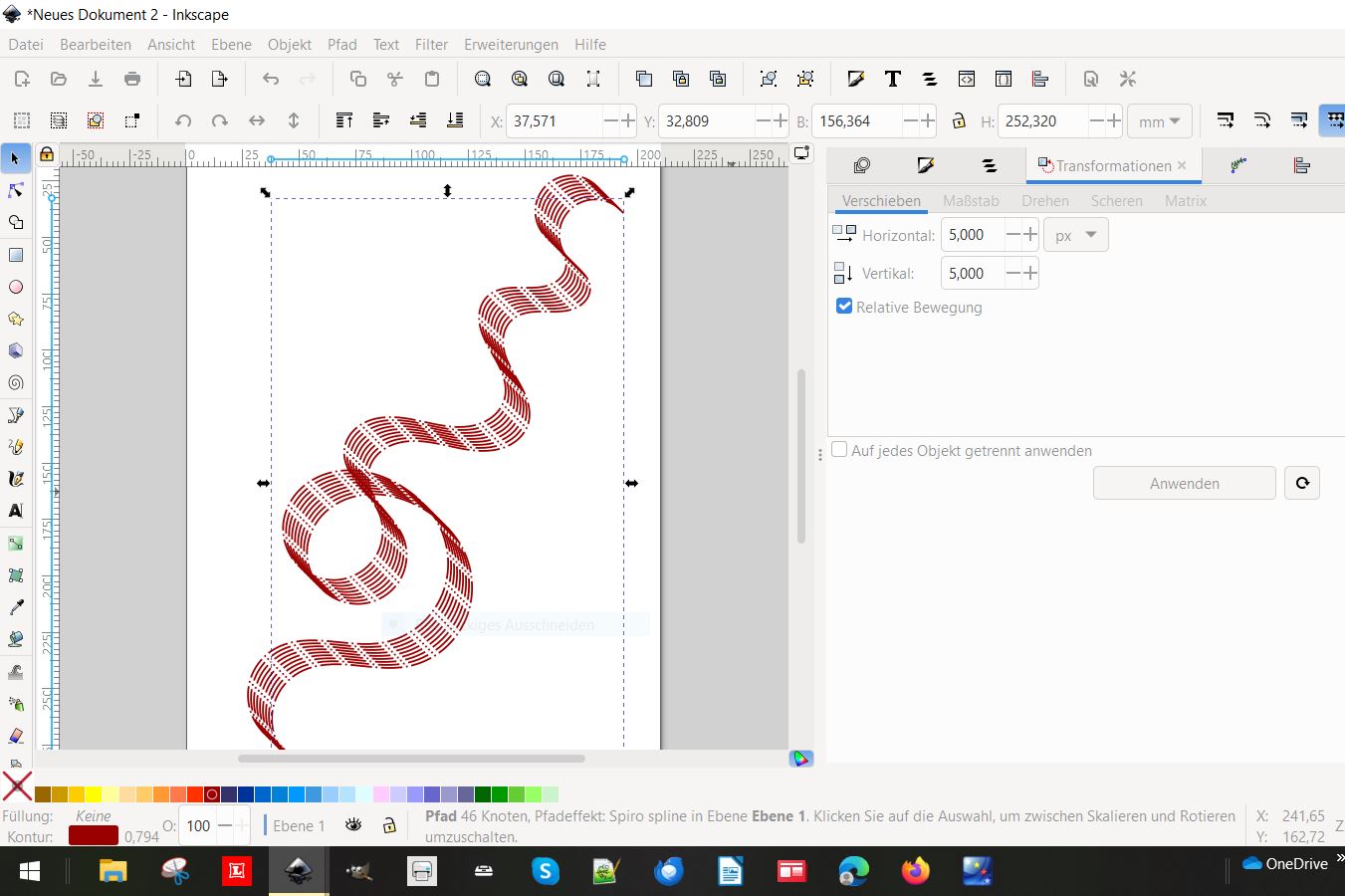Close the Transformationen panel tab
Screen dimensions: 1345x896
click(1182, 165)
